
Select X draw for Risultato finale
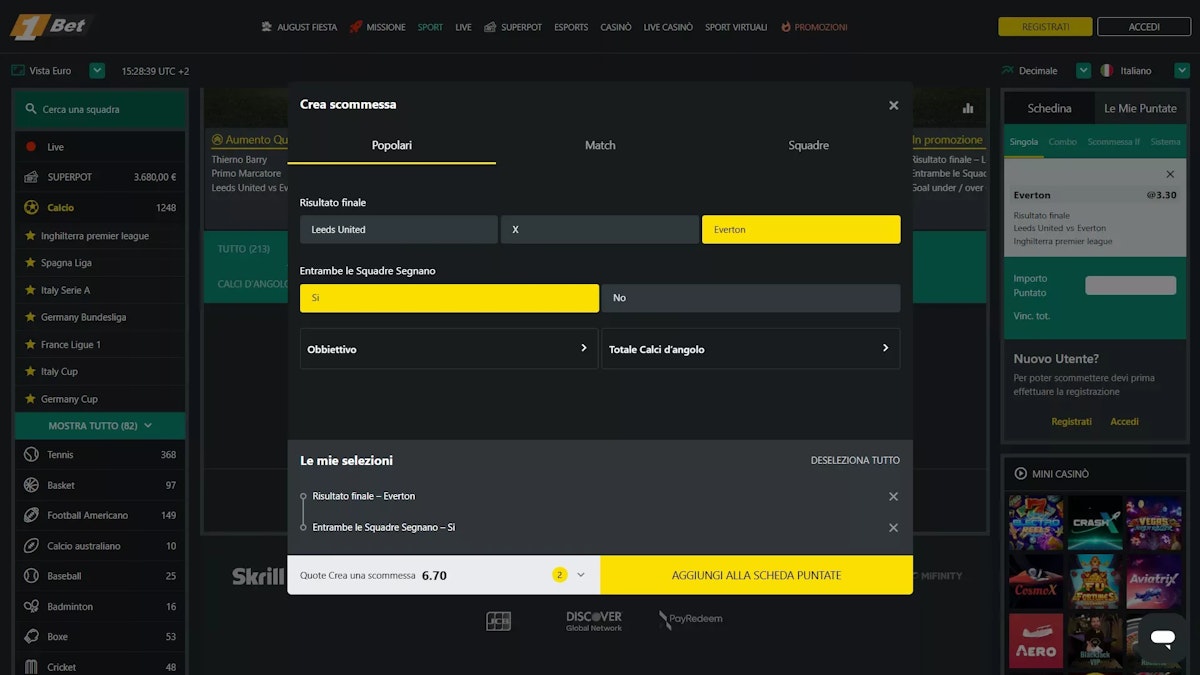click(600, 230)
